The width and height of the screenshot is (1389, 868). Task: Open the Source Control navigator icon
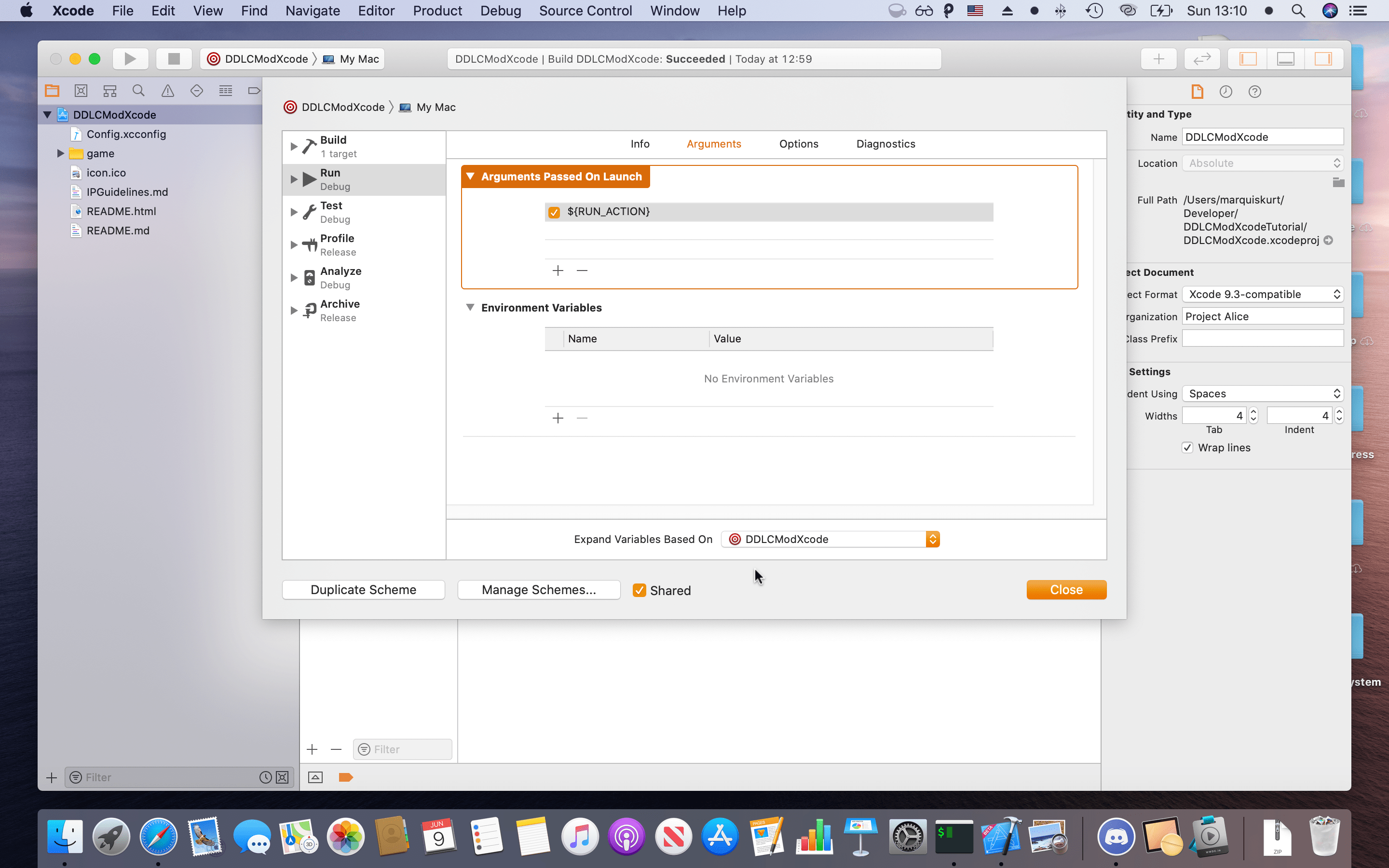81,91
